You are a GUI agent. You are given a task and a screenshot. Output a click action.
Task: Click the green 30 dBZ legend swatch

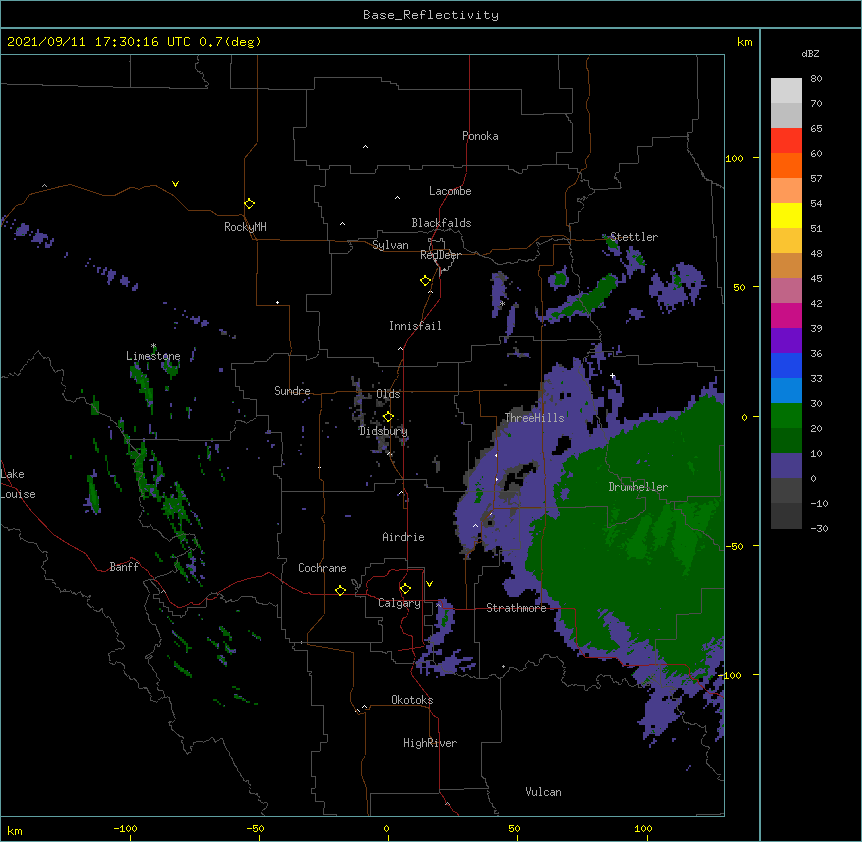tap(786, 416)
